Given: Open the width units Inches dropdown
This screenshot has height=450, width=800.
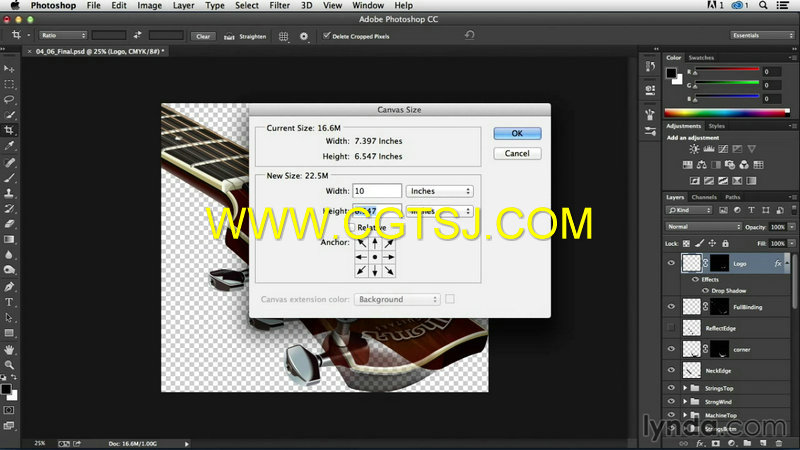Looking at the screenshot, I should [x=439, y=191].
